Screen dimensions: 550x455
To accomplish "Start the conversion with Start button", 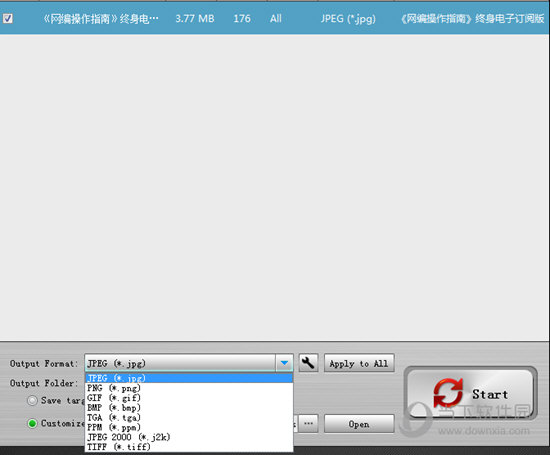I will point(471,393).
